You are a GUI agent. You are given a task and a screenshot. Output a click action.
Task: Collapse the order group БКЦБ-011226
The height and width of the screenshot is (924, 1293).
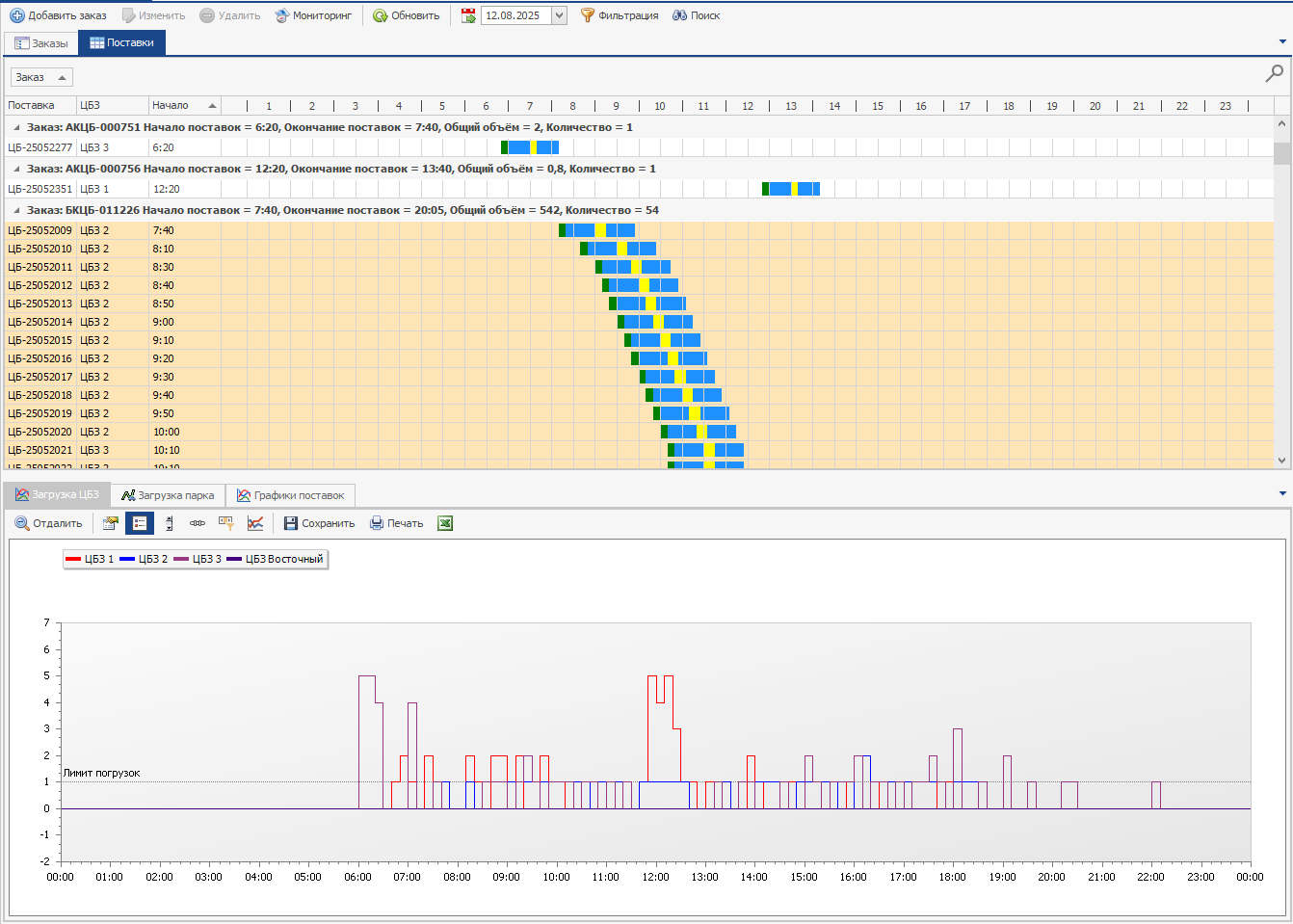[x=16, y=210]
